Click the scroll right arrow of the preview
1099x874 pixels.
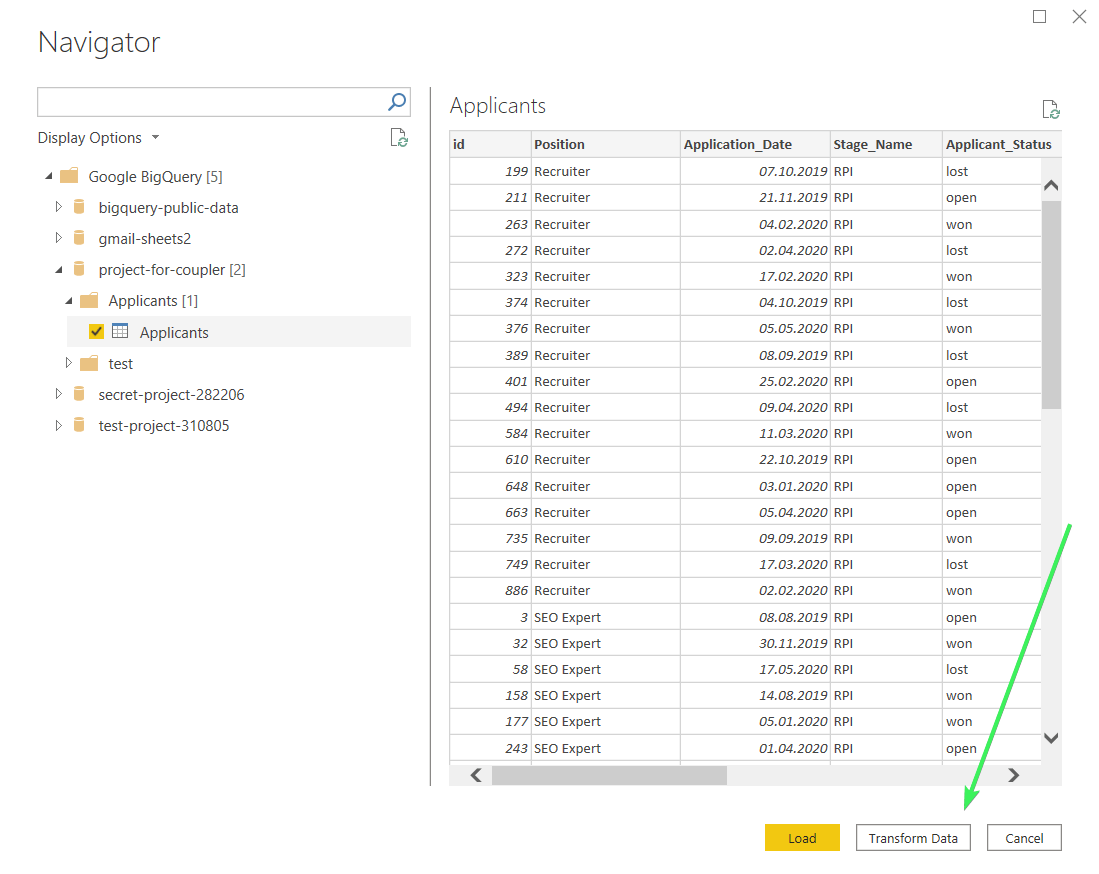click(1013, 775)
